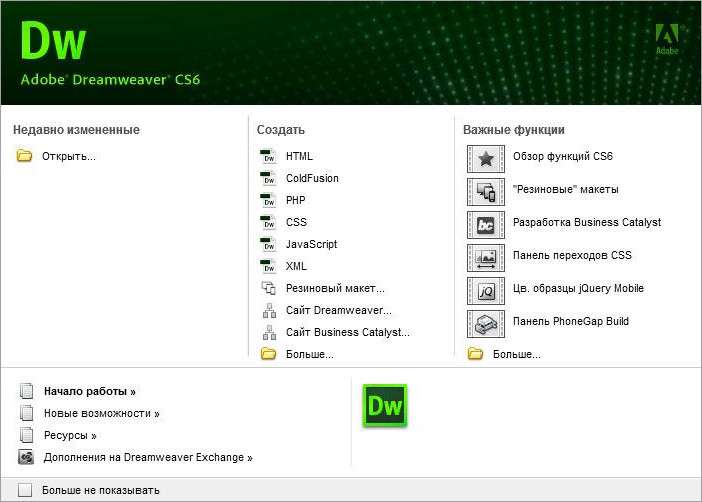Open Разработка Business Catalyst link
This screenshot has height=502, width=702.
click(587, 222)
